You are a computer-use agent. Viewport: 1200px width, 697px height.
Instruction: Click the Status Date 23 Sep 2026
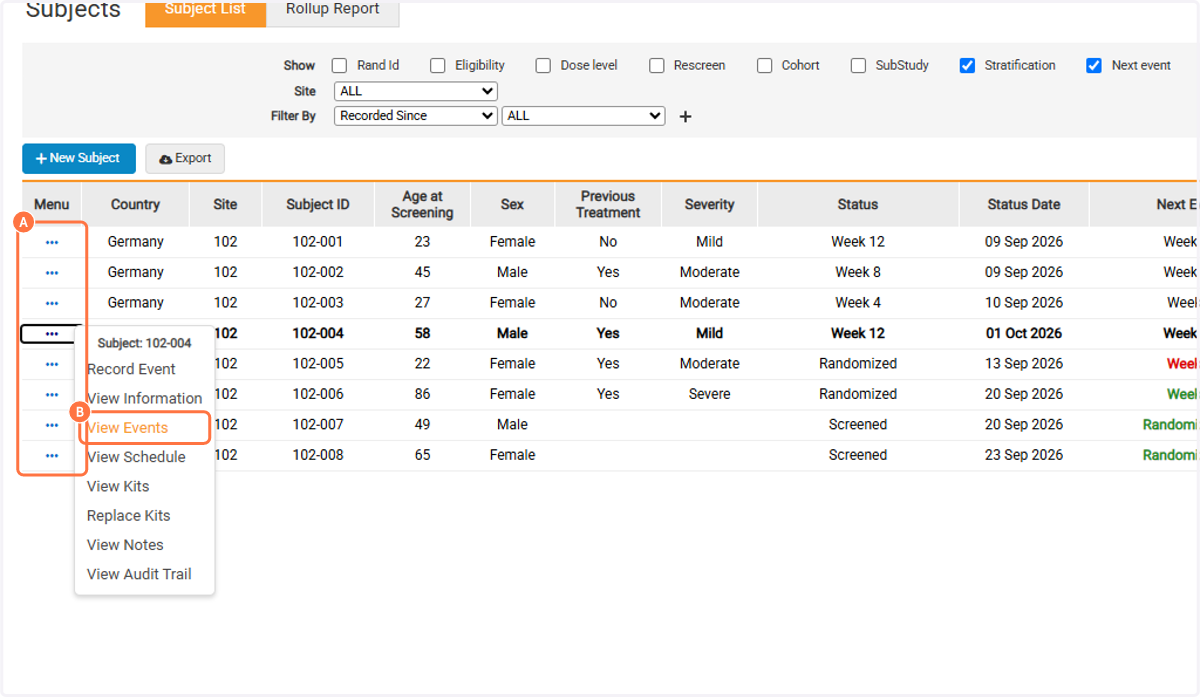click(x=1024, y=455)
